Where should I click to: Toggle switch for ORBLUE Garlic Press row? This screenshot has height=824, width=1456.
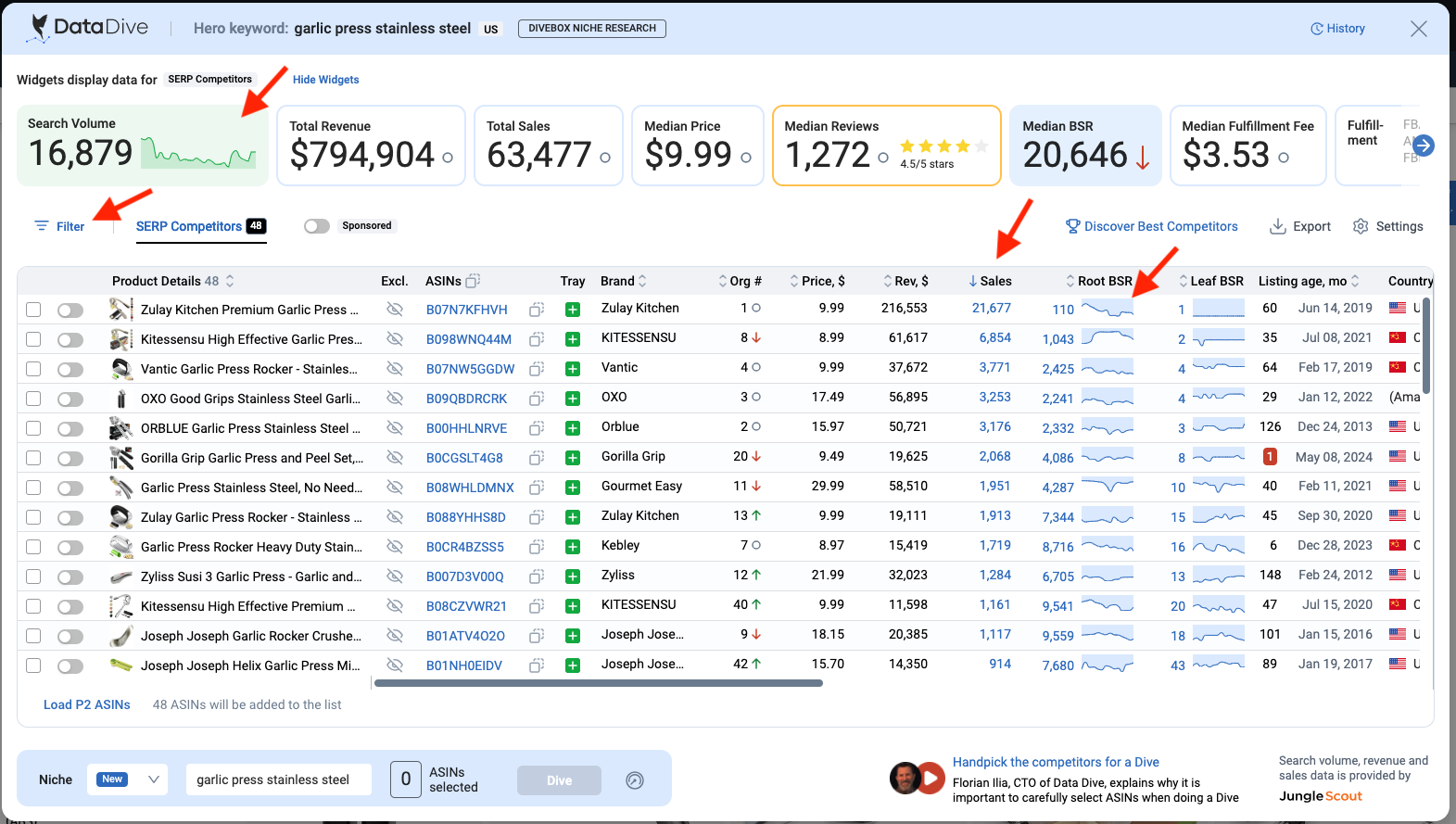[x=70, y=428]
